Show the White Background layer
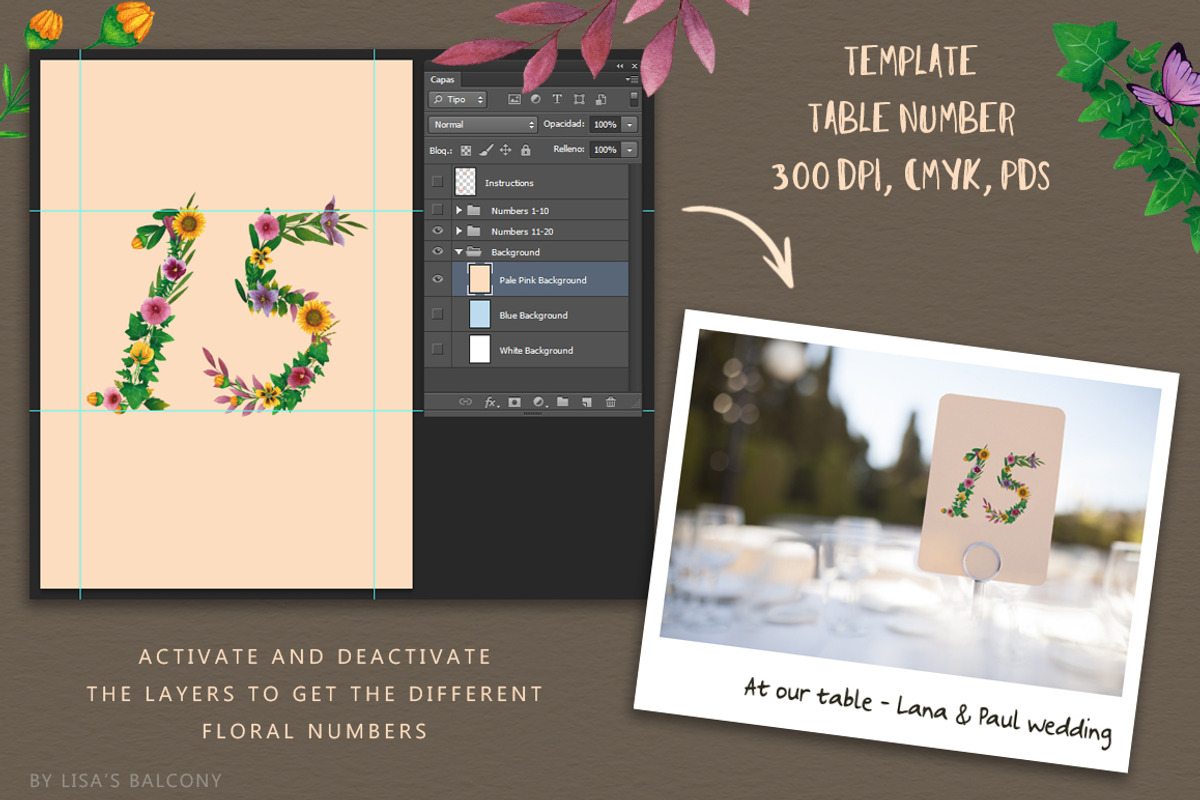Viewport: 1200px width, 800px height. (x=437, y=350)
